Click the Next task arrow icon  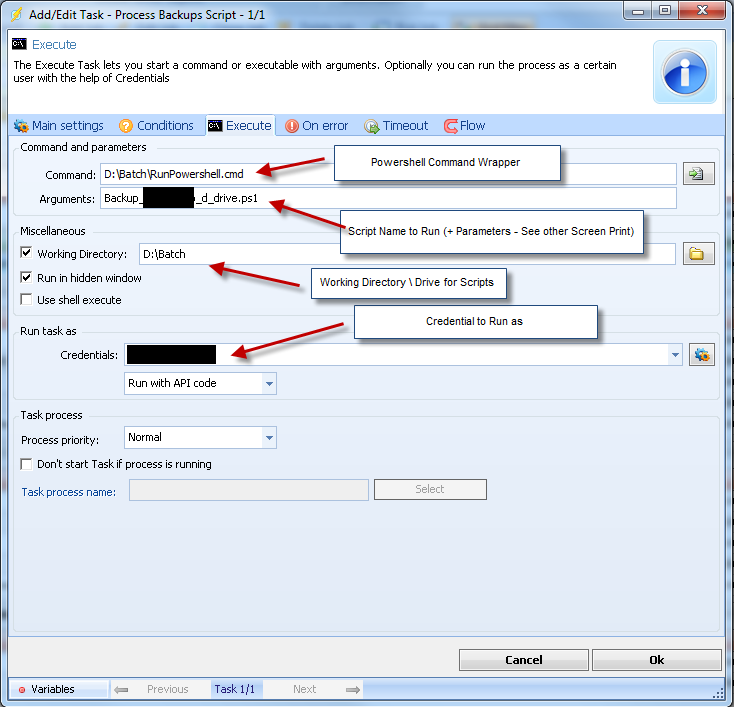[352, 689]
